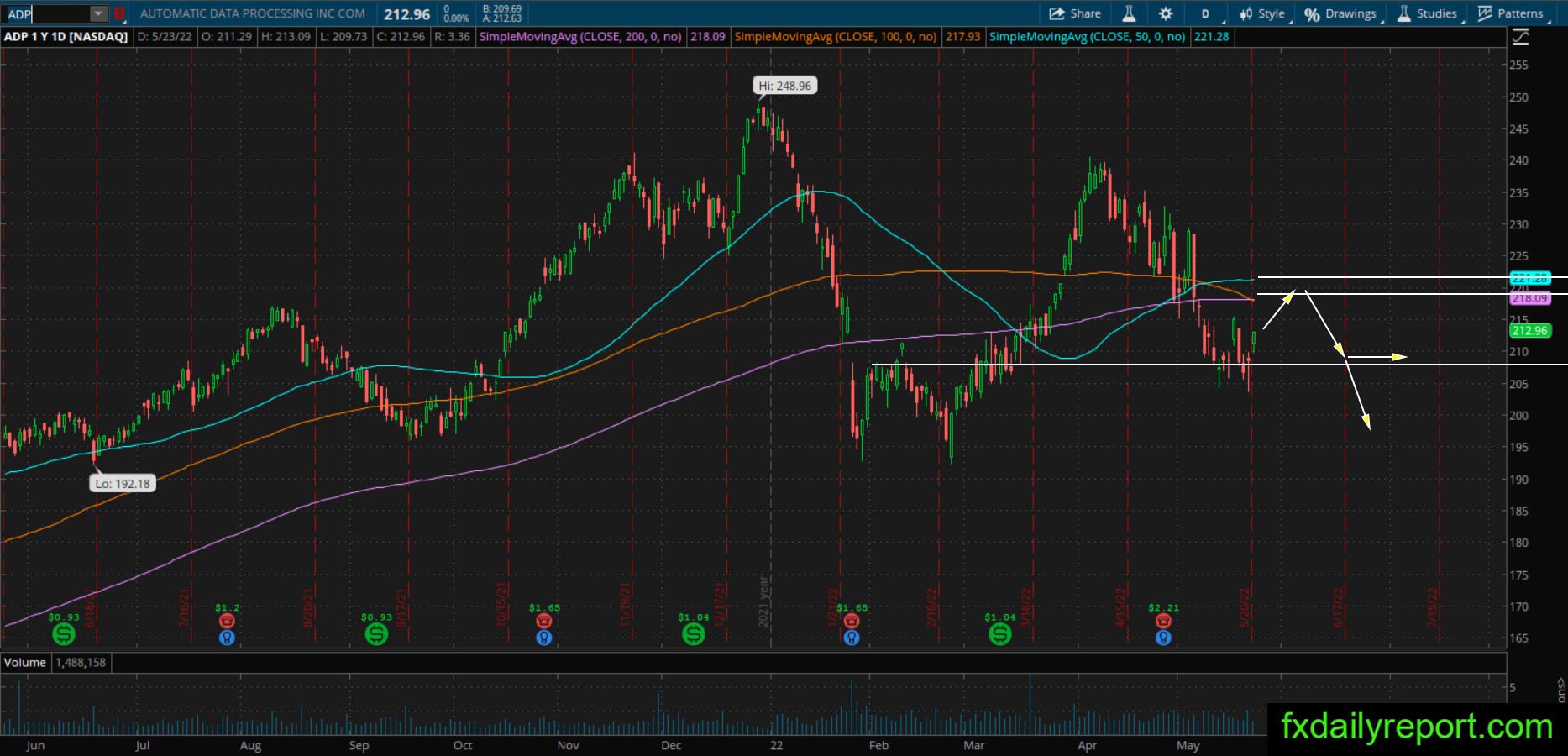Image resolution: width=1568 pixels, height=756 pixels.
Task: Click the 3/18/22 expiration date marker
Action: (1027, 606)
